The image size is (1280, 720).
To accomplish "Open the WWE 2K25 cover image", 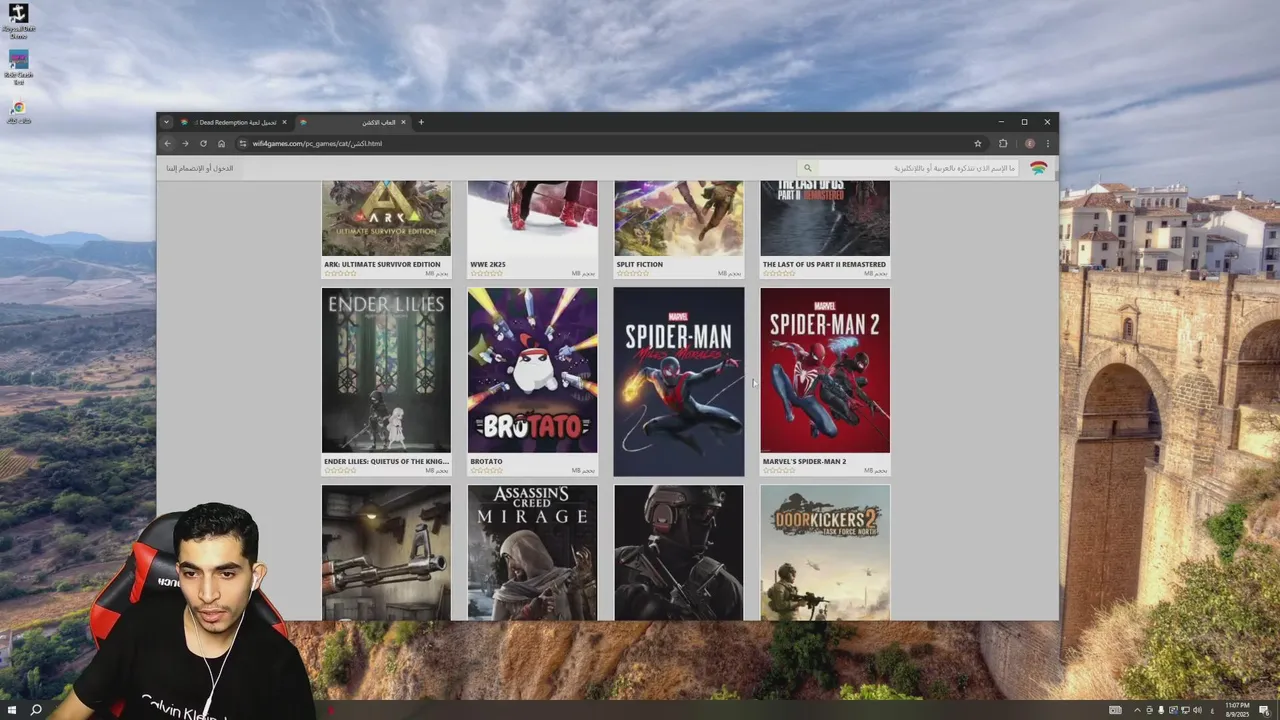I will coord(532,218).
